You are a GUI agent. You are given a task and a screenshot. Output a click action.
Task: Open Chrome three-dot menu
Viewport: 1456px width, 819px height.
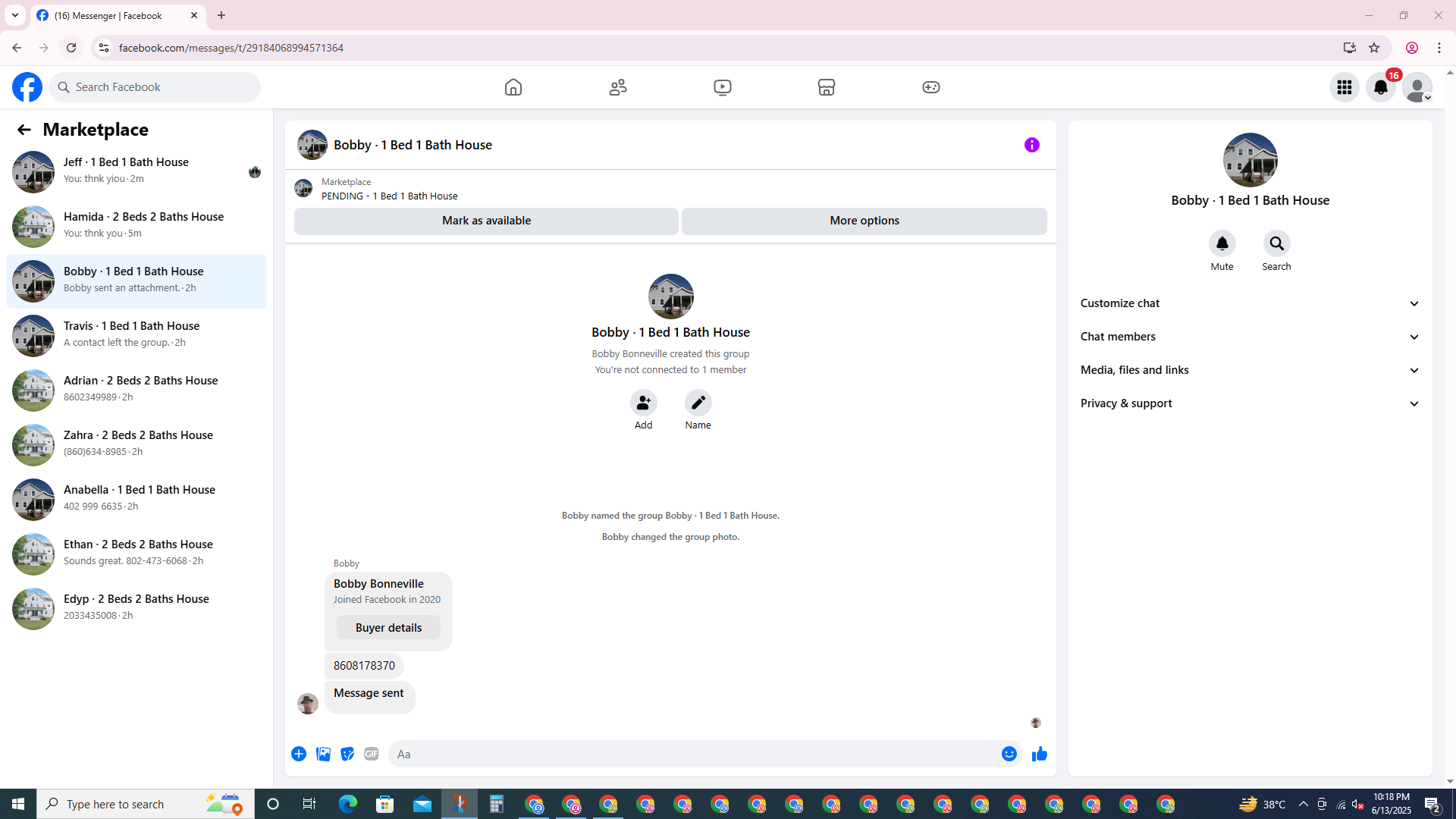coord(1439,48)
